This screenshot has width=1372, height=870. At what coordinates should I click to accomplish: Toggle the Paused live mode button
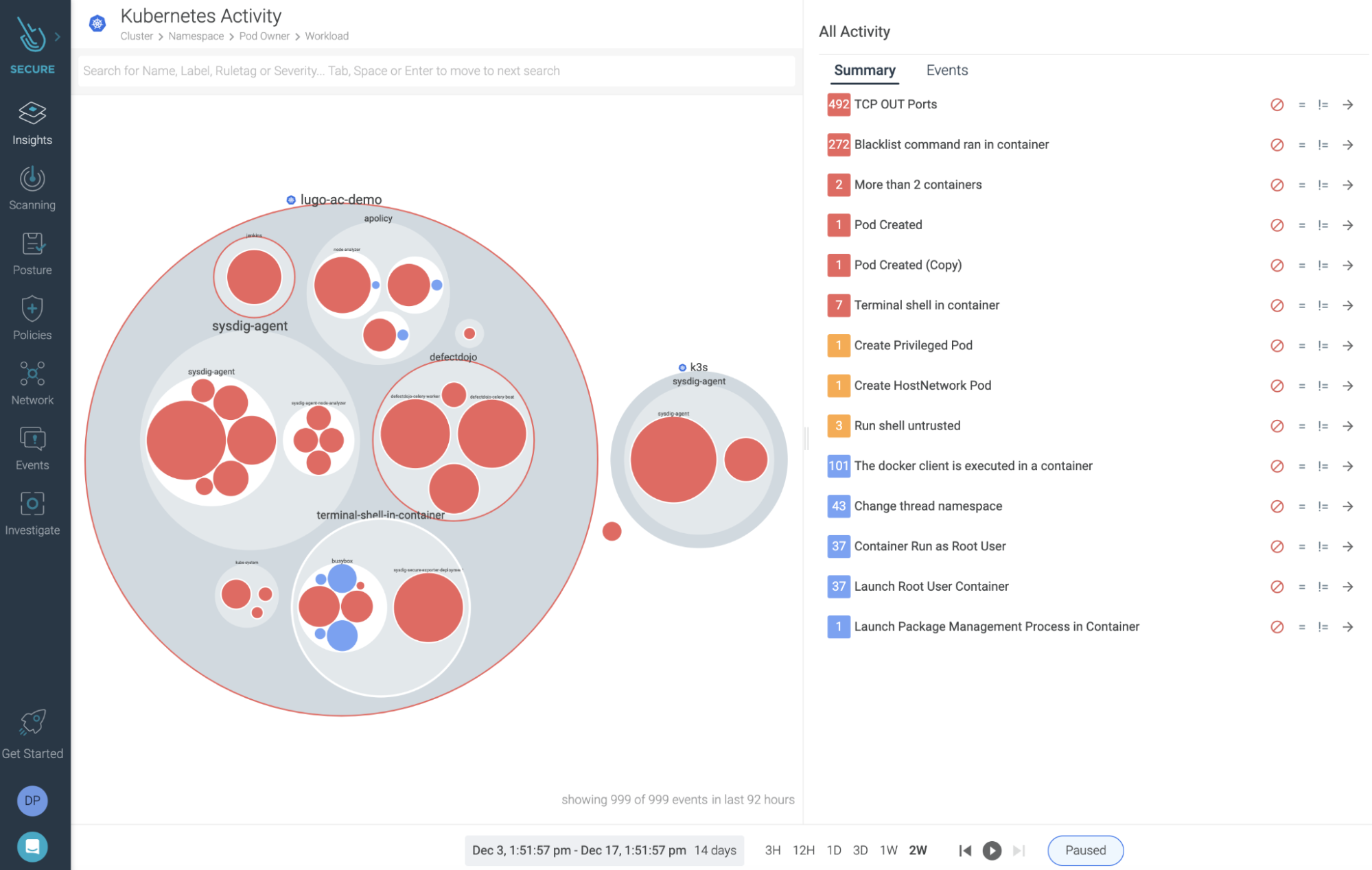(x=1085, y=850)
